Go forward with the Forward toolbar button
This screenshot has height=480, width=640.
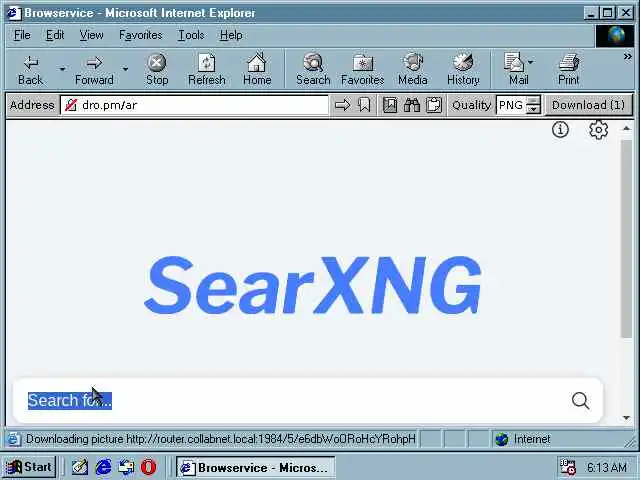point(94,70)
